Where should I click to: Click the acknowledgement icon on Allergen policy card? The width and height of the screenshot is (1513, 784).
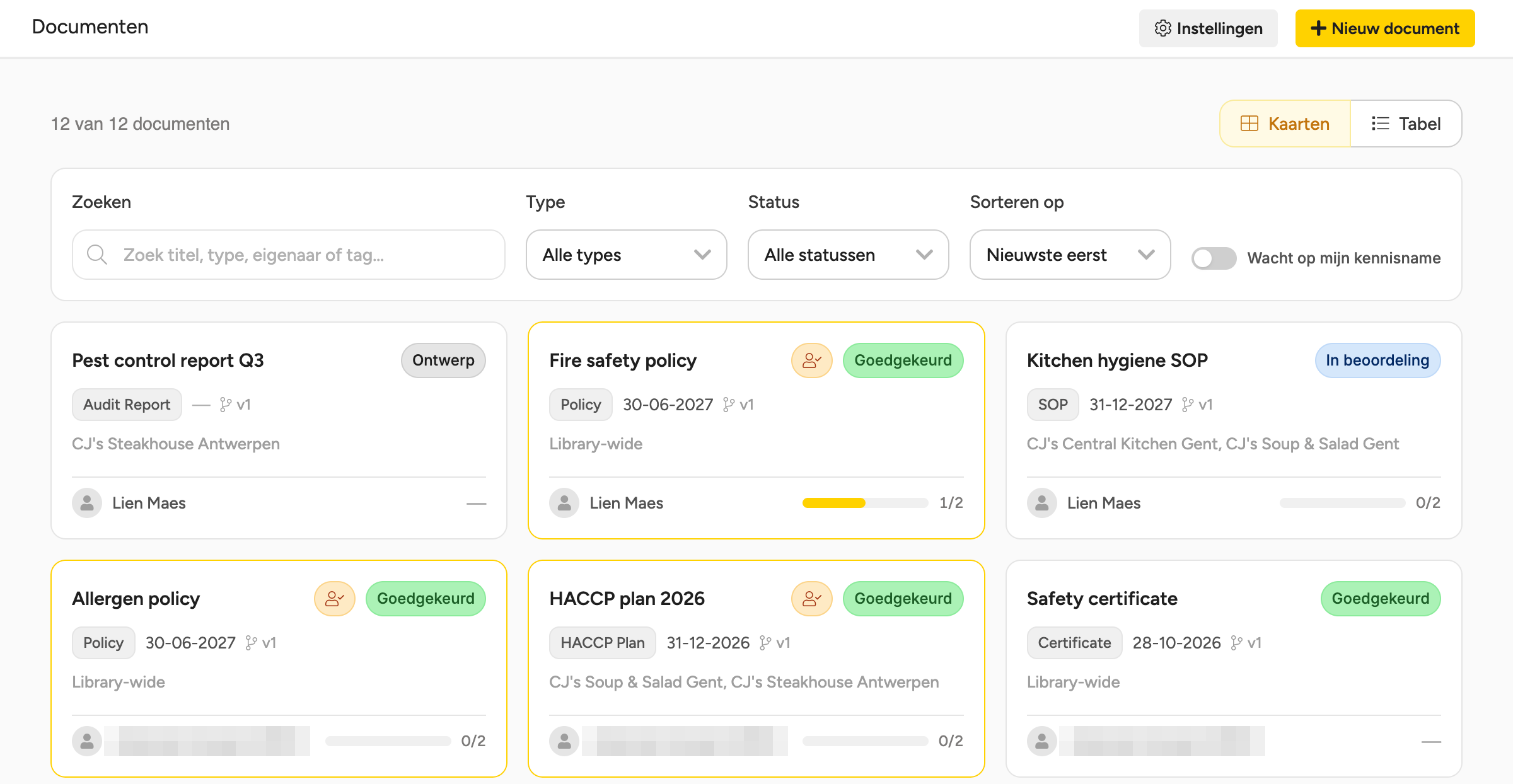[x=335, y=599]
